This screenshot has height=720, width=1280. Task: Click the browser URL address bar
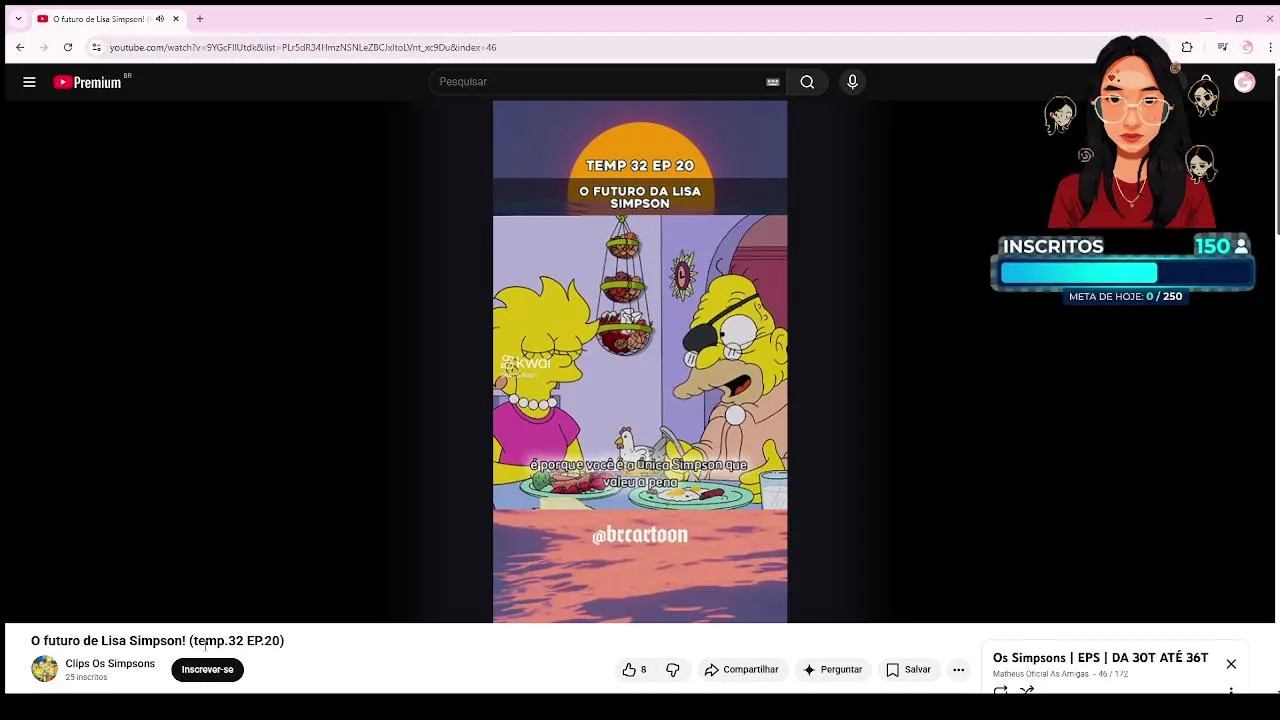pyautogui.click(x=620, y=47)
